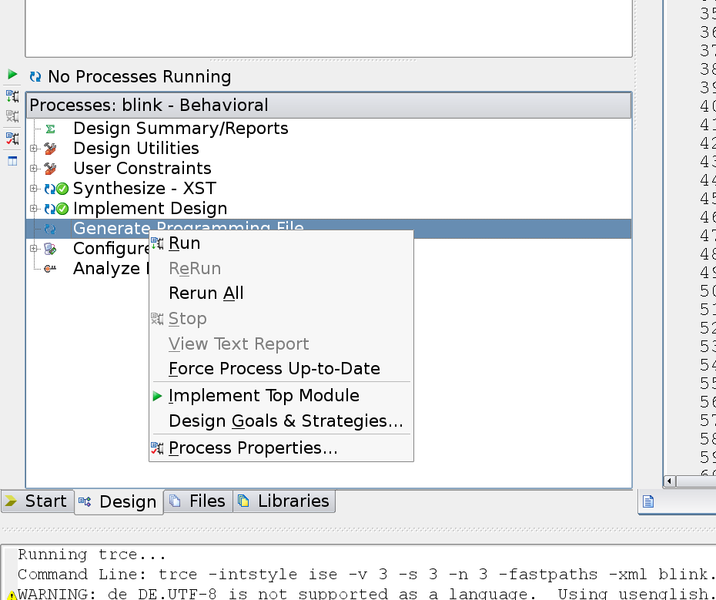
Task: Click the green check status icon for Synthesize - XST
Action: coord(62,189)
